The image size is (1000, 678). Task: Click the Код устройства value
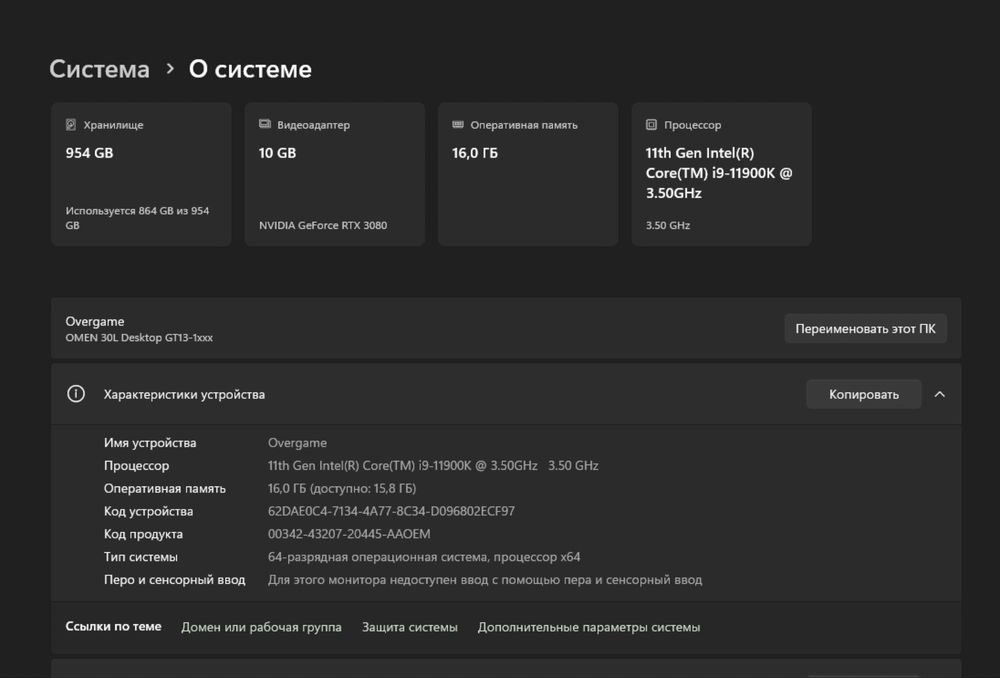391,511
